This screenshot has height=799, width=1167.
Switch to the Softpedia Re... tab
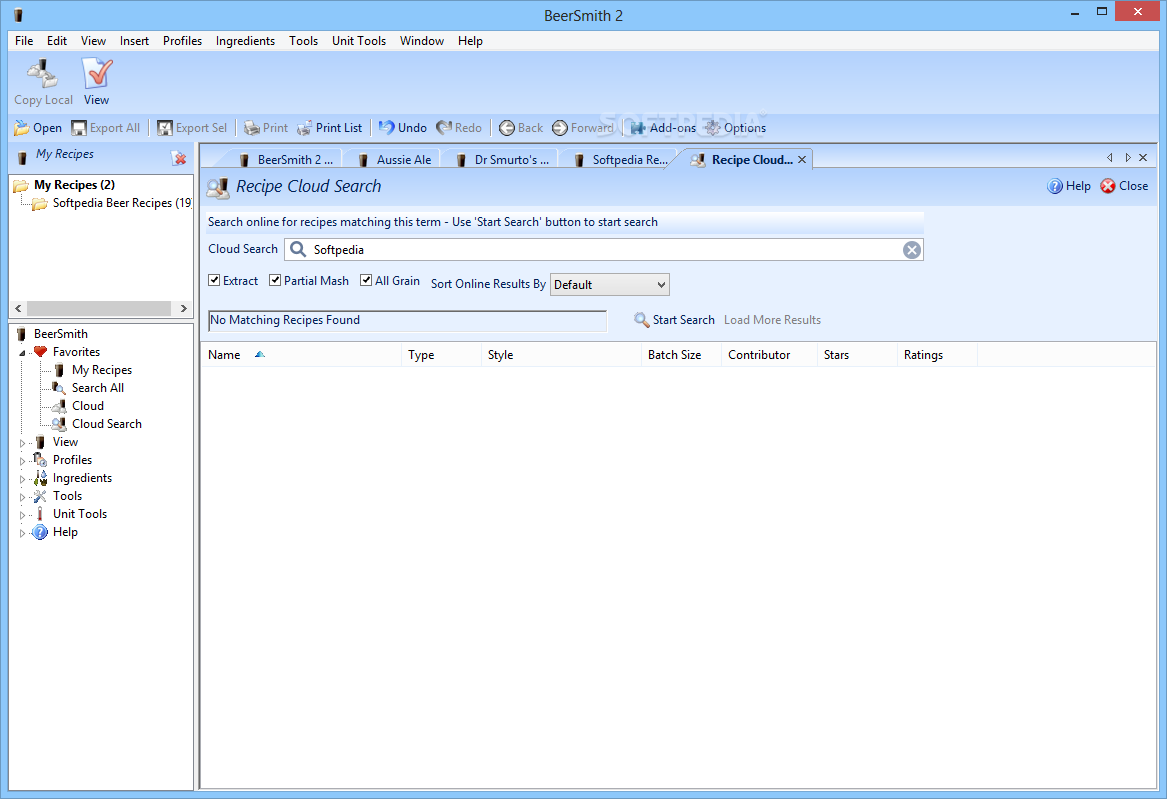621,159
